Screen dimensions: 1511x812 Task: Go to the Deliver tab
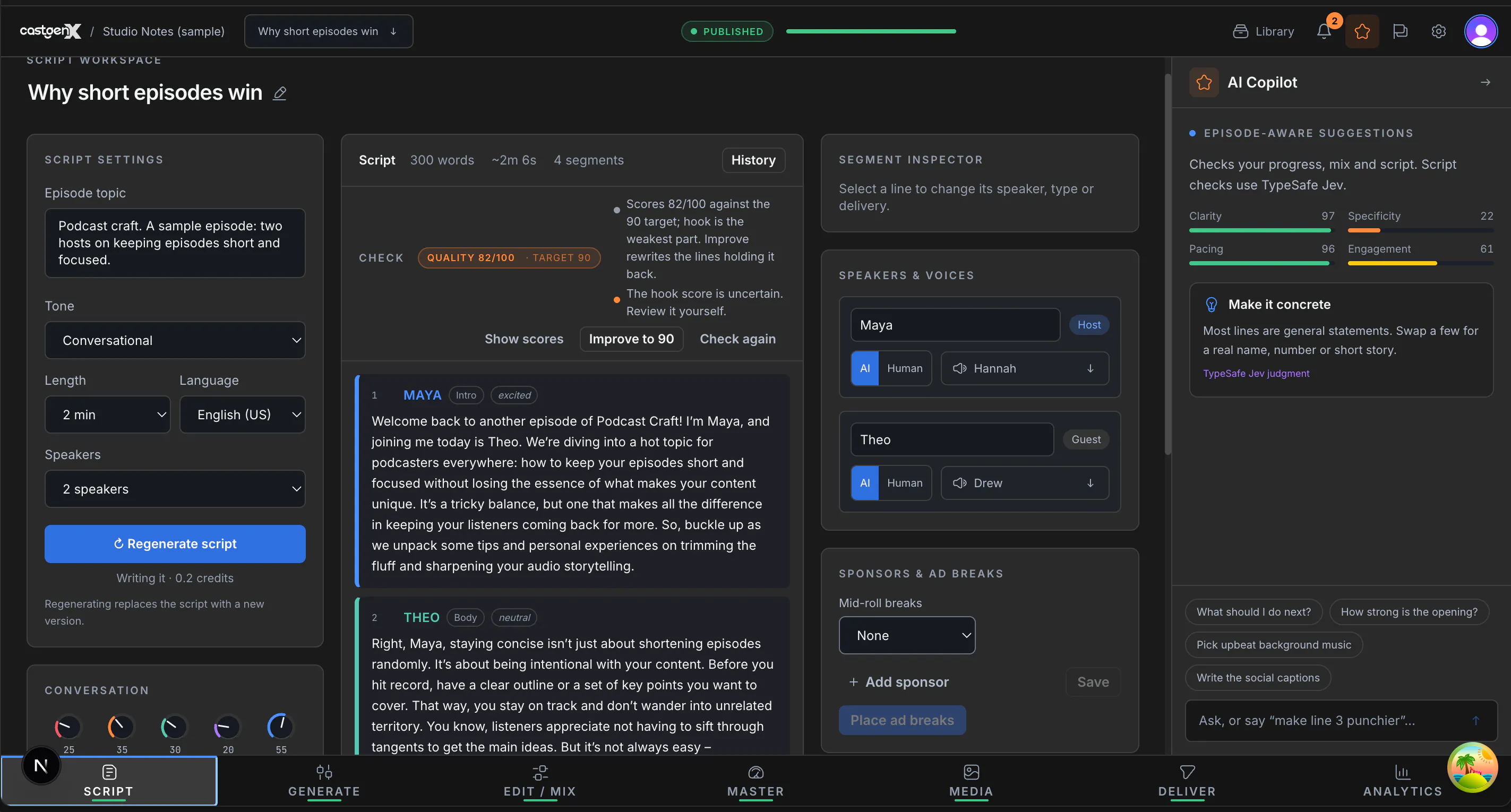coord(1187,781)
